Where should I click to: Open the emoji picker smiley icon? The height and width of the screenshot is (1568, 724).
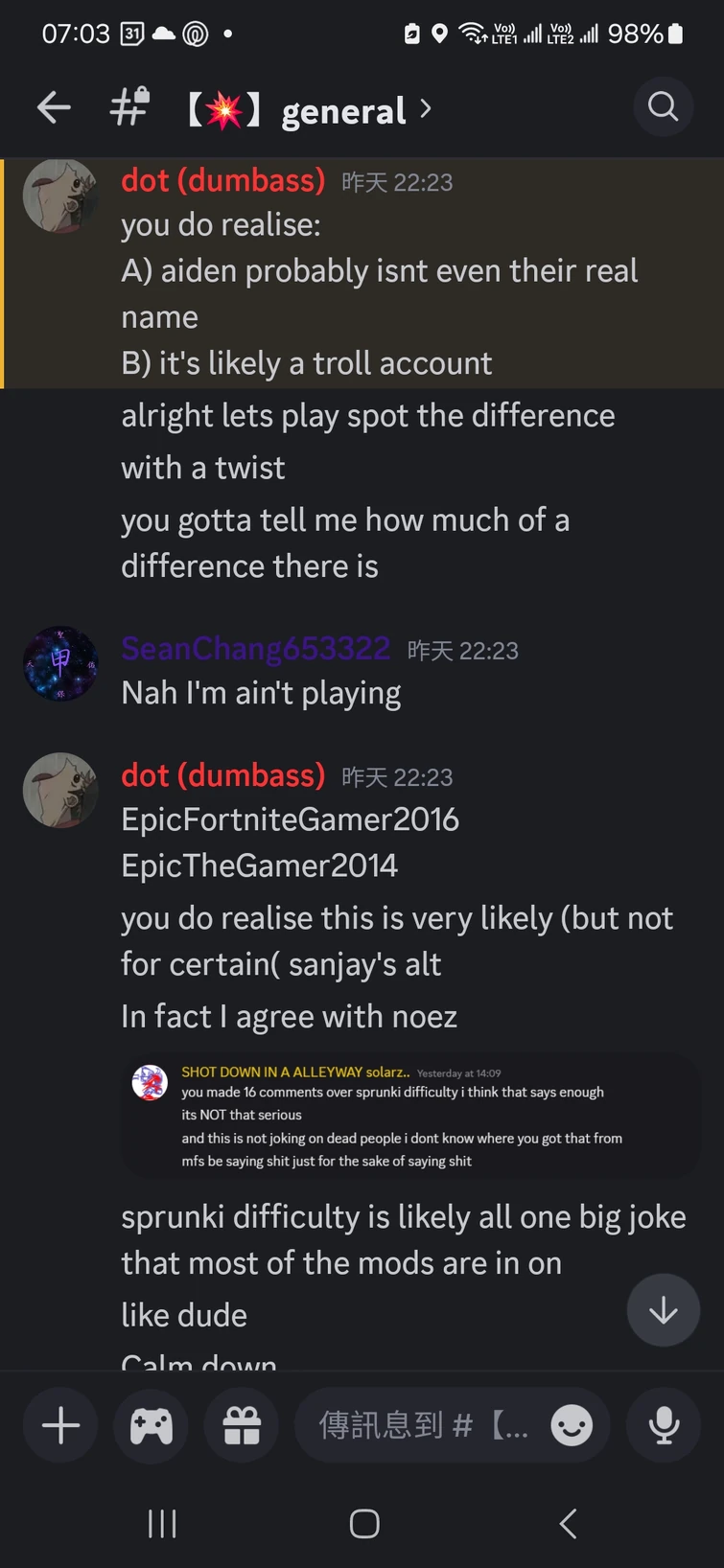click(x=572, y=1425)
